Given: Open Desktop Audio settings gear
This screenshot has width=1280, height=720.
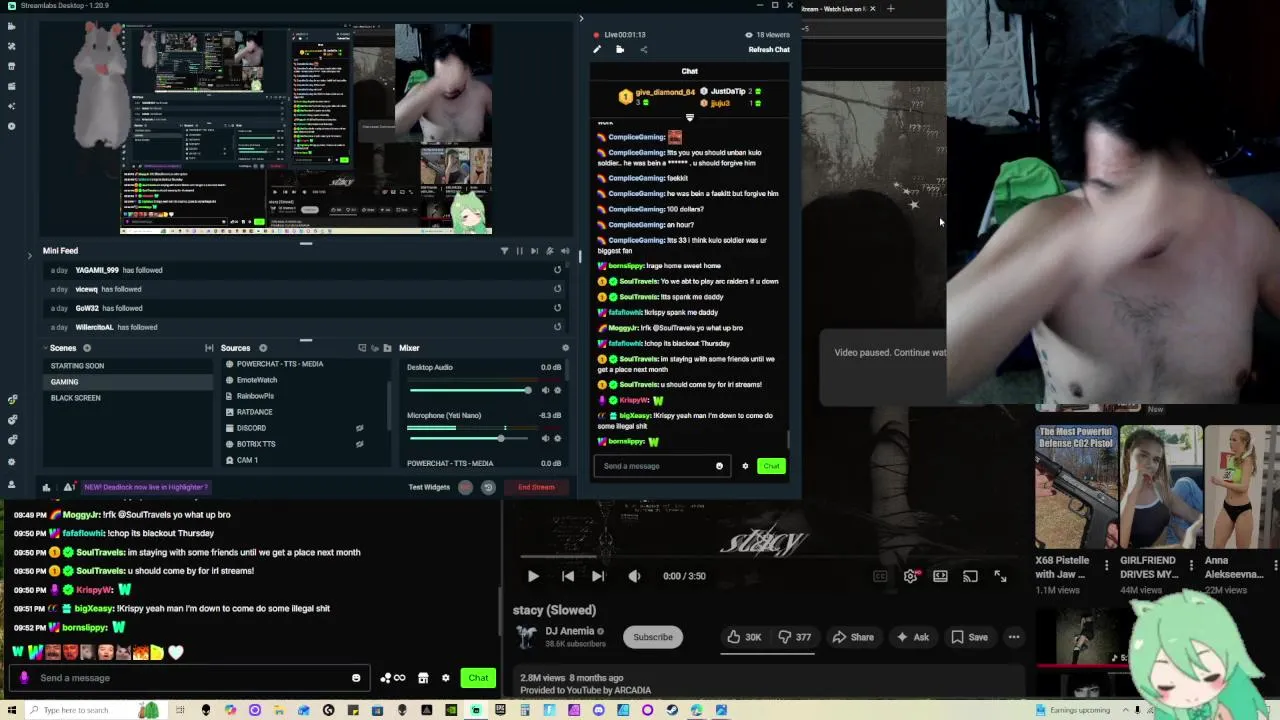Looking at the screenshot, I should [x=558, y=390].
